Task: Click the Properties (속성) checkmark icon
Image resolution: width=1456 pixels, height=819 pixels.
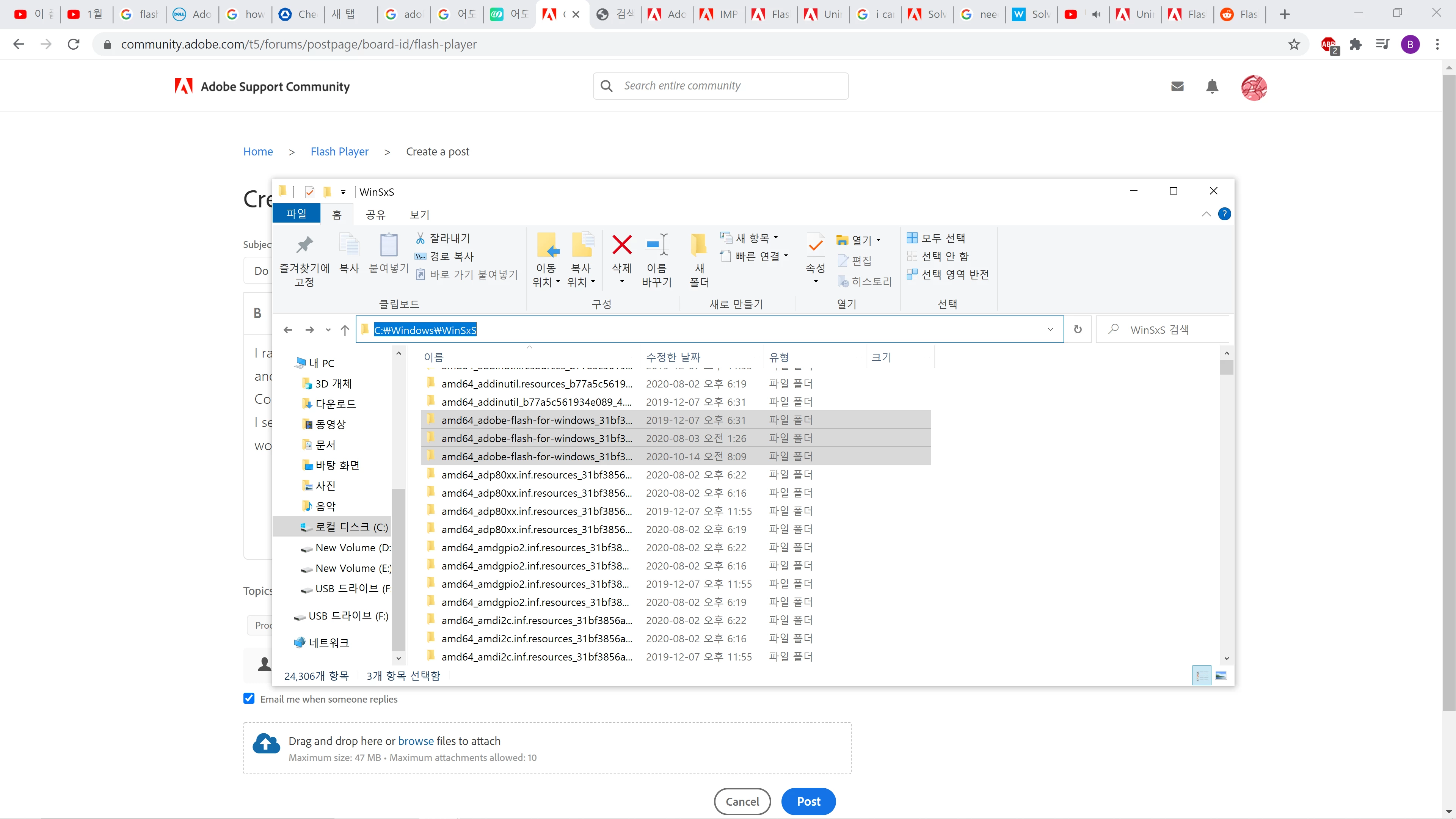Action: [x=815, y=245]
